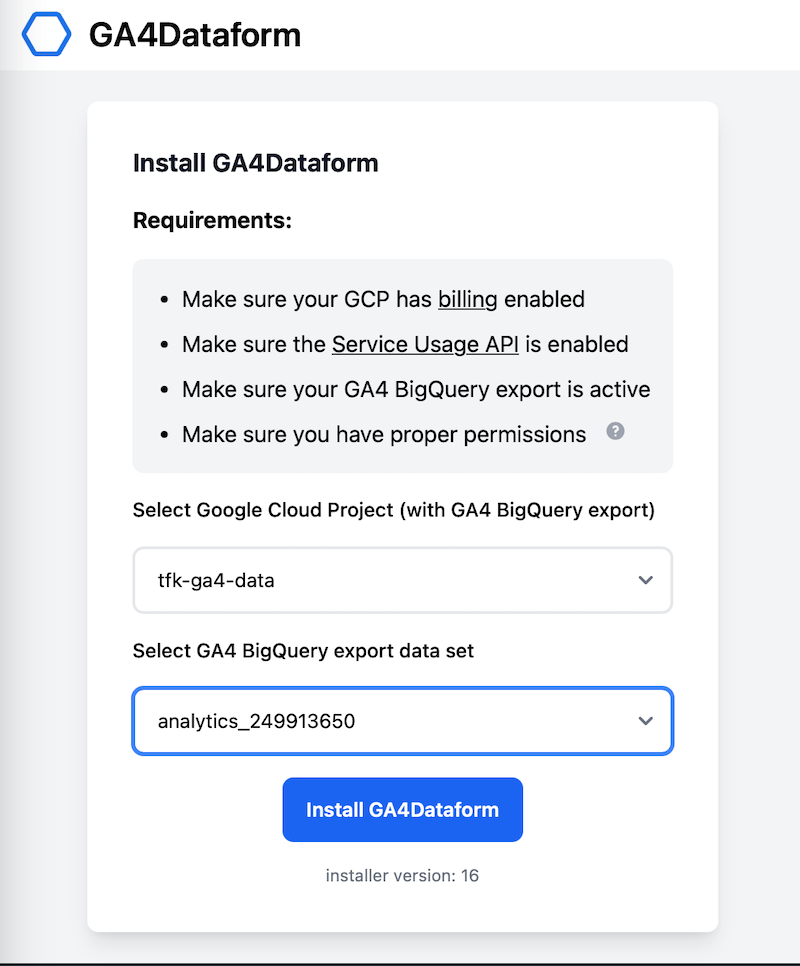Image resolution: width=800 pixels, height=966 pixels.
Task: Expand the analytics_249913650 dataset selector
Action: pyautogui.click(x=402, y=721)
